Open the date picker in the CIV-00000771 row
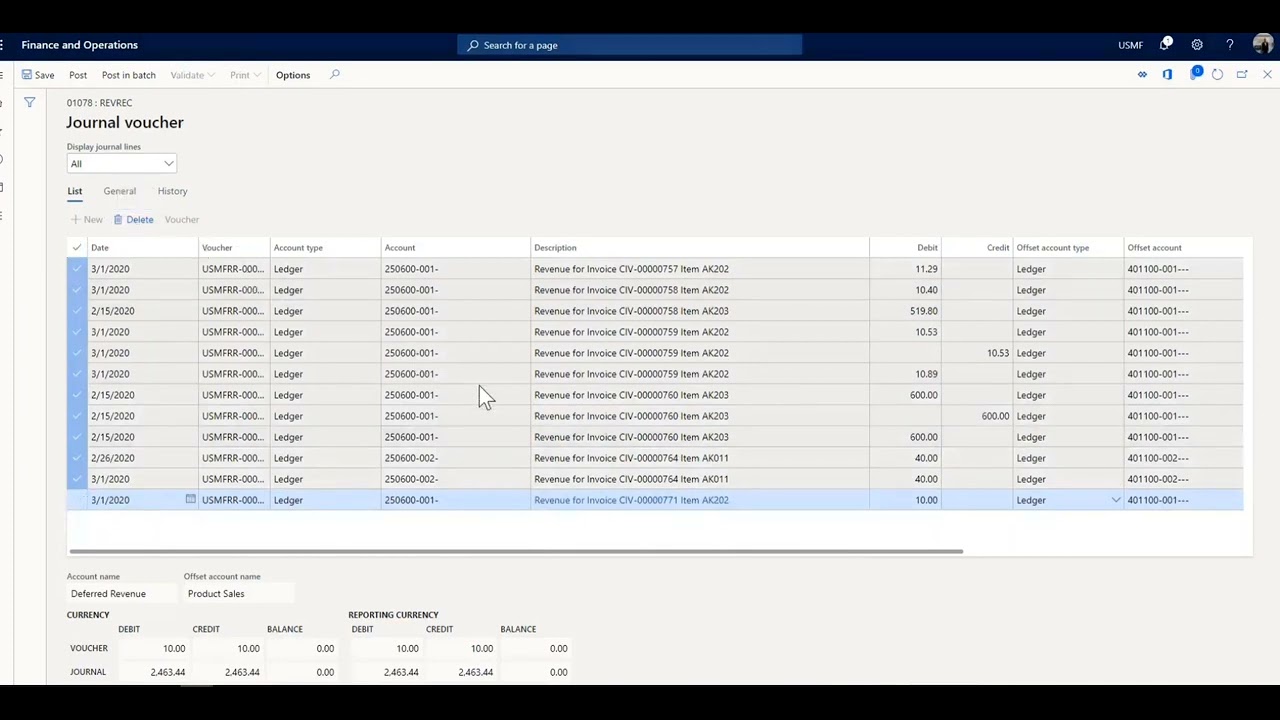Screen dimensions: 1280x720 click(x=190, y=499)
